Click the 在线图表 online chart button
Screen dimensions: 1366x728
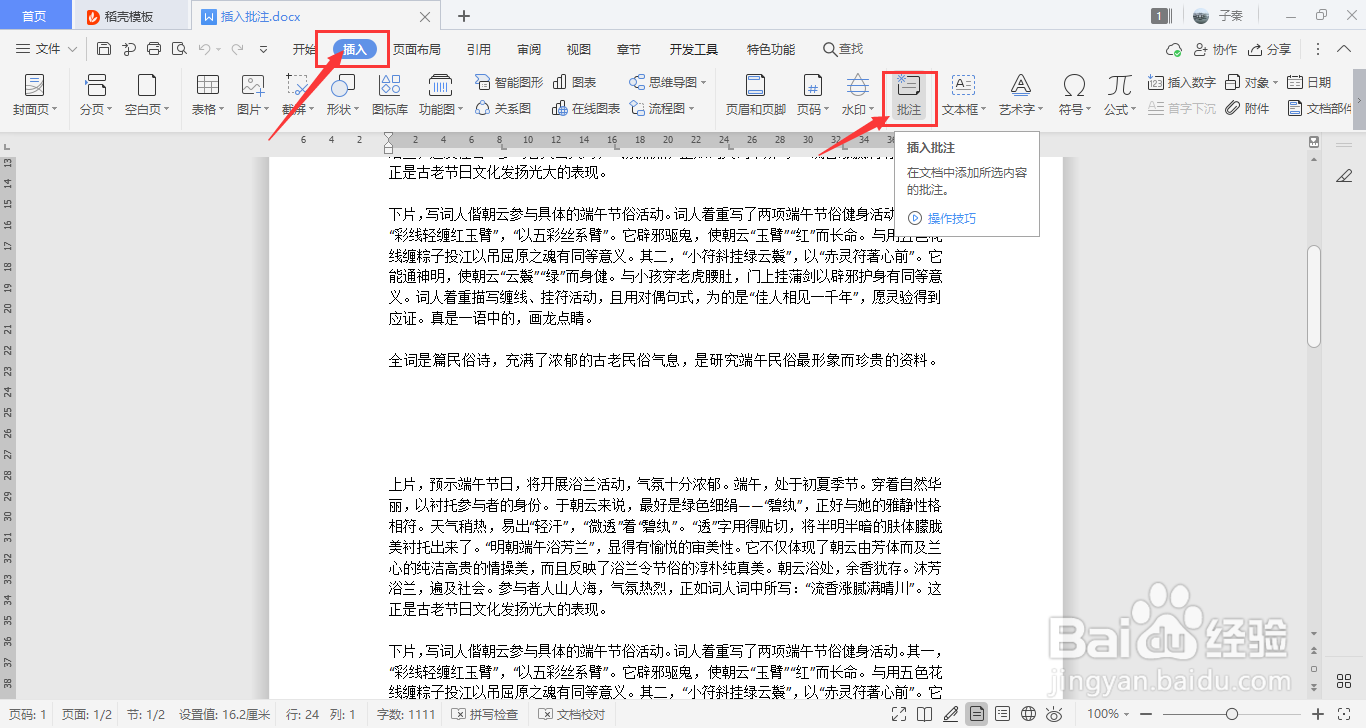[x=585, y=108]
